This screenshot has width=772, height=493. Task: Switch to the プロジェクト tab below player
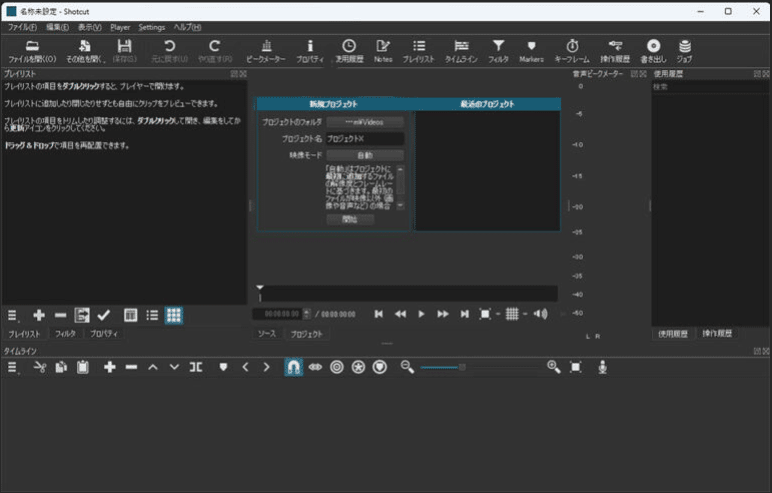click(307, 333)
